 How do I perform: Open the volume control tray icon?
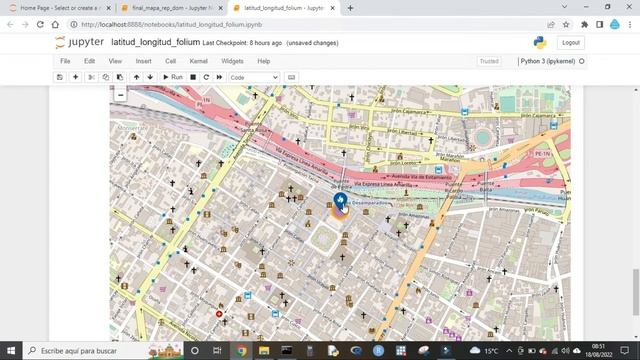point(565,351)
